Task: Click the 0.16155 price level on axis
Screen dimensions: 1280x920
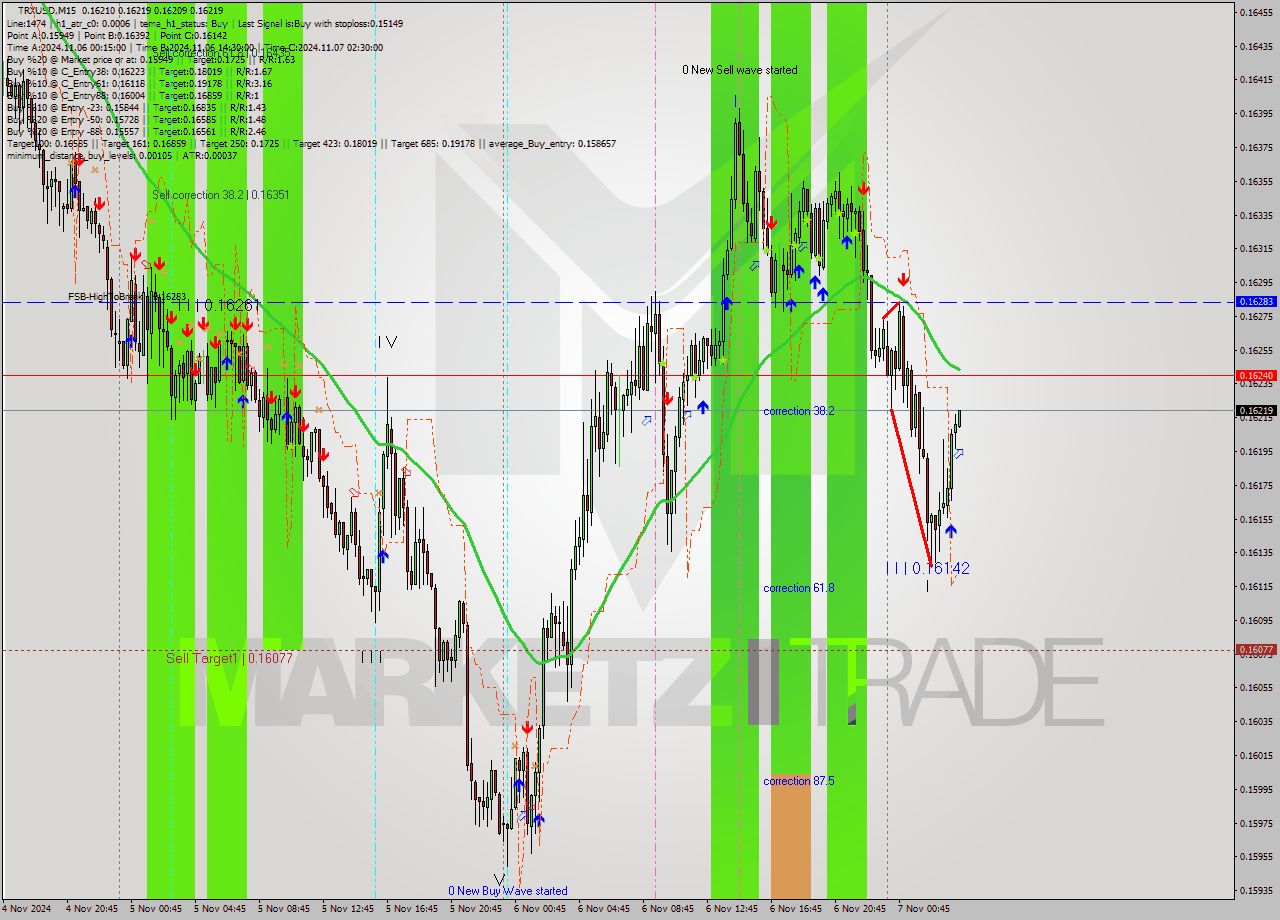Action: (1257, 519)
